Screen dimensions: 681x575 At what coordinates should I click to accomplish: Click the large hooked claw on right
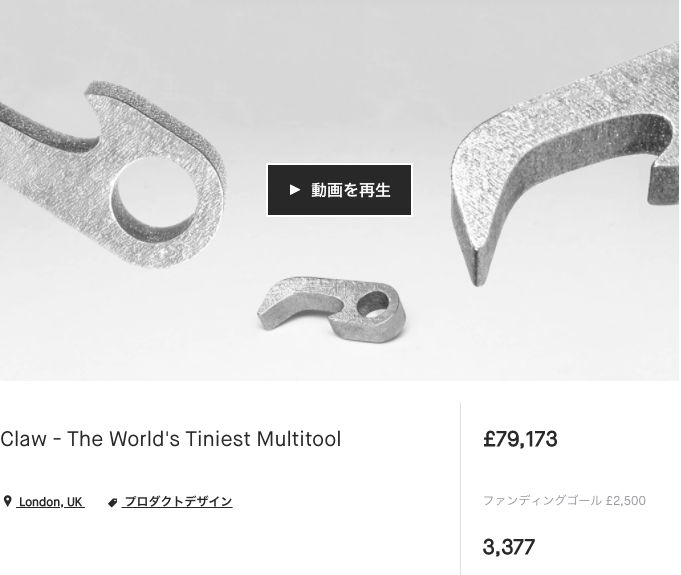(x=565, y=161)
